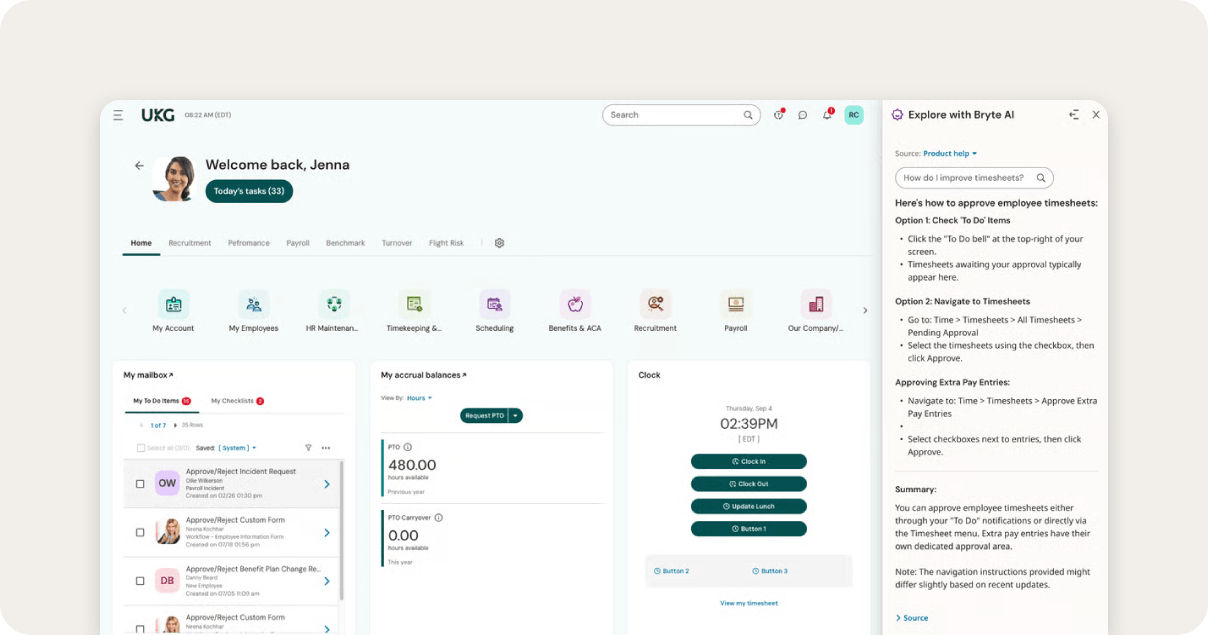Click Button 2 in Clock card
This screenshot has height=635, width=1208.
(671, 571)
